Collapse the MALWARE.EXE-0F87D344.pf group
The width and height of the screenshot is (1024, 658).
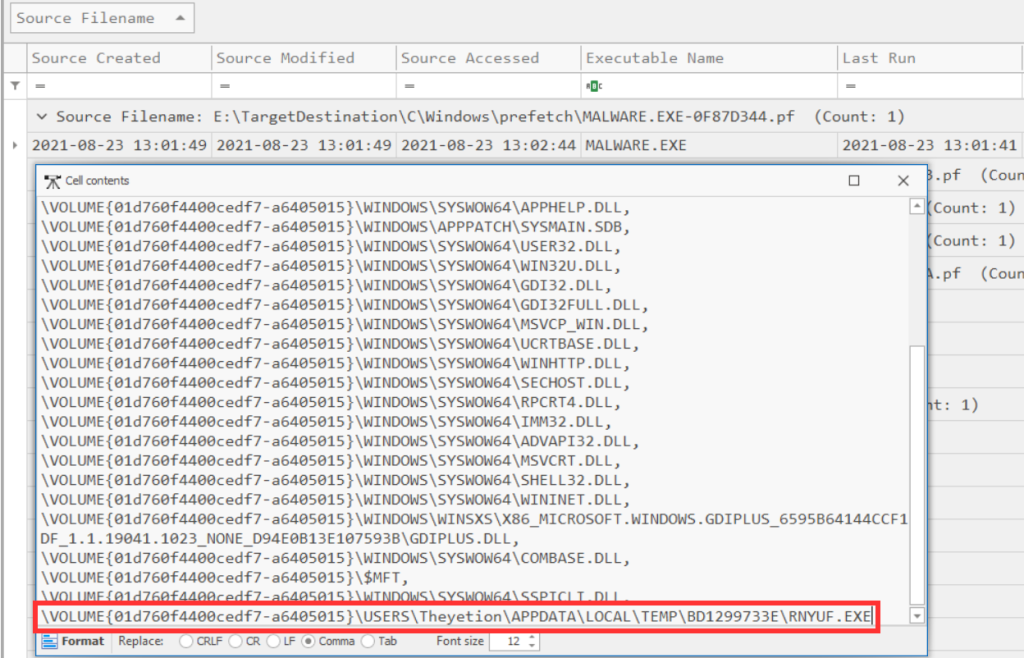(x=42, y=117)
